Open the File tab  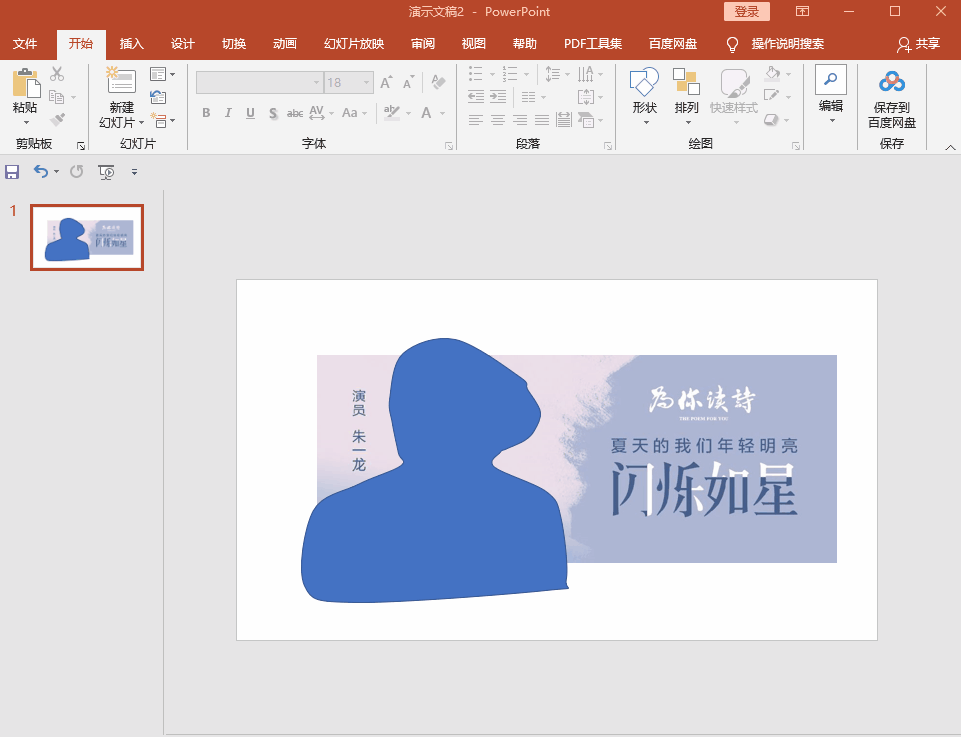(25, 44)
